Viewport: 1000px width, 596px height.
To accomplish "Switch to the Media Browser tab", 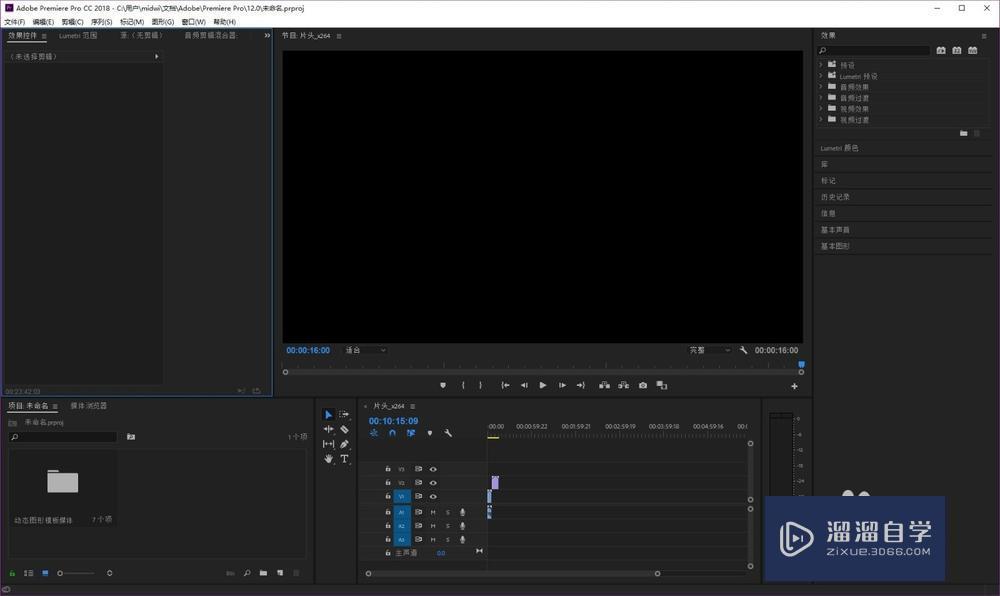I will coord(89,406).
